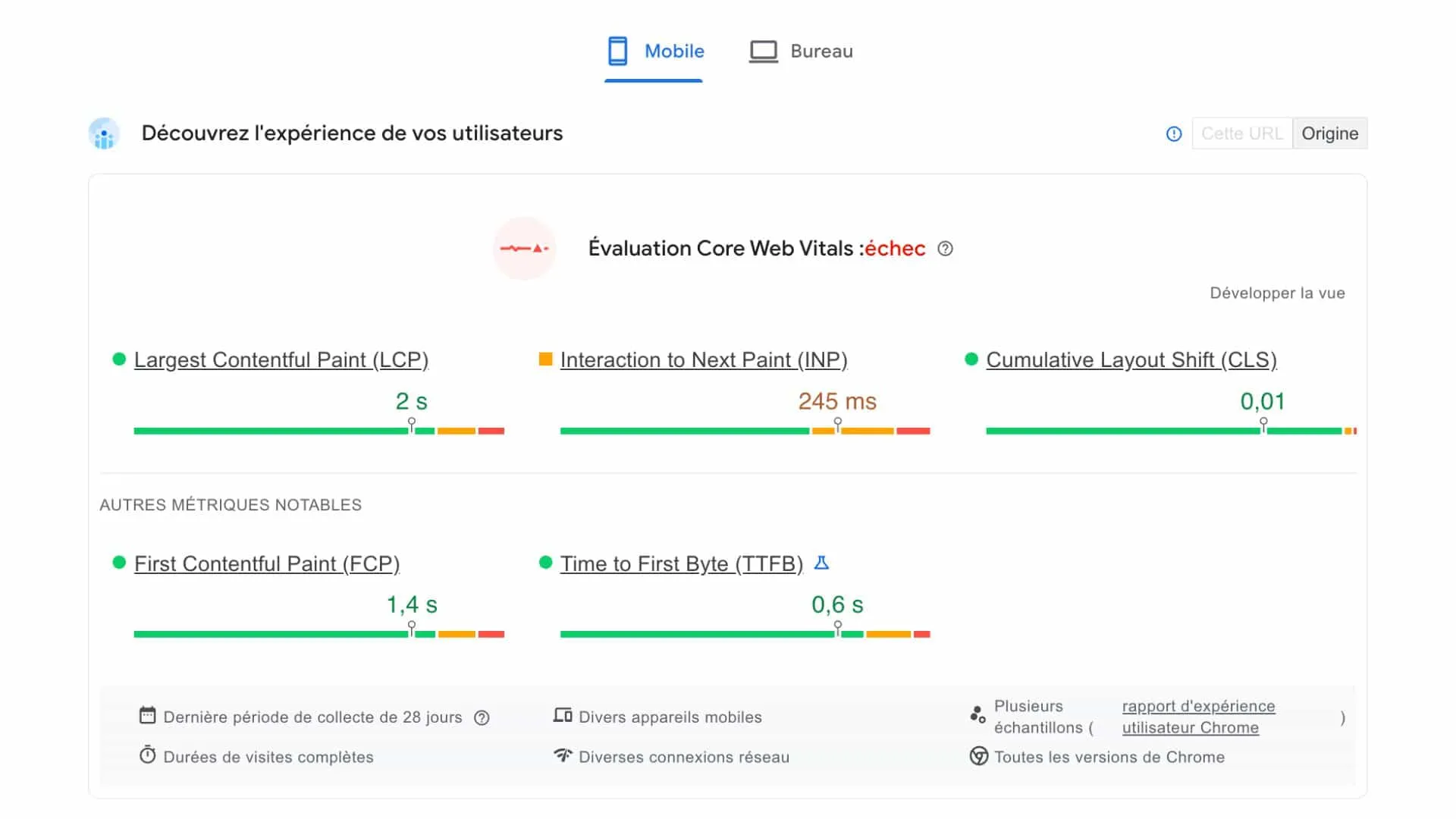Click the Core Web Vitals heartbeat badge icon
Viewport: 1456px width, 819px height.
click(x=524, y=248)
